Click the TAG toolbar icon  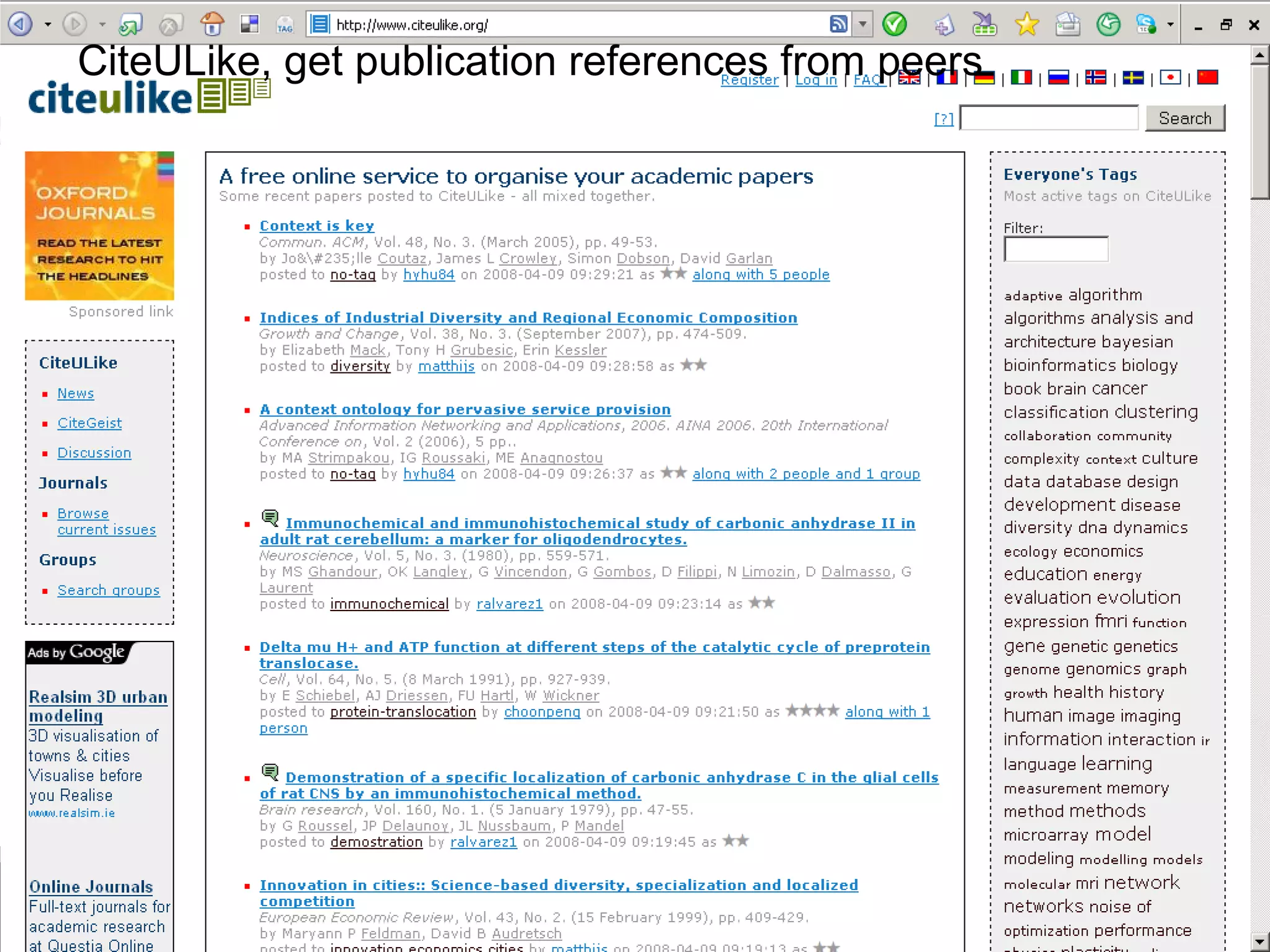tap(285, 25)
